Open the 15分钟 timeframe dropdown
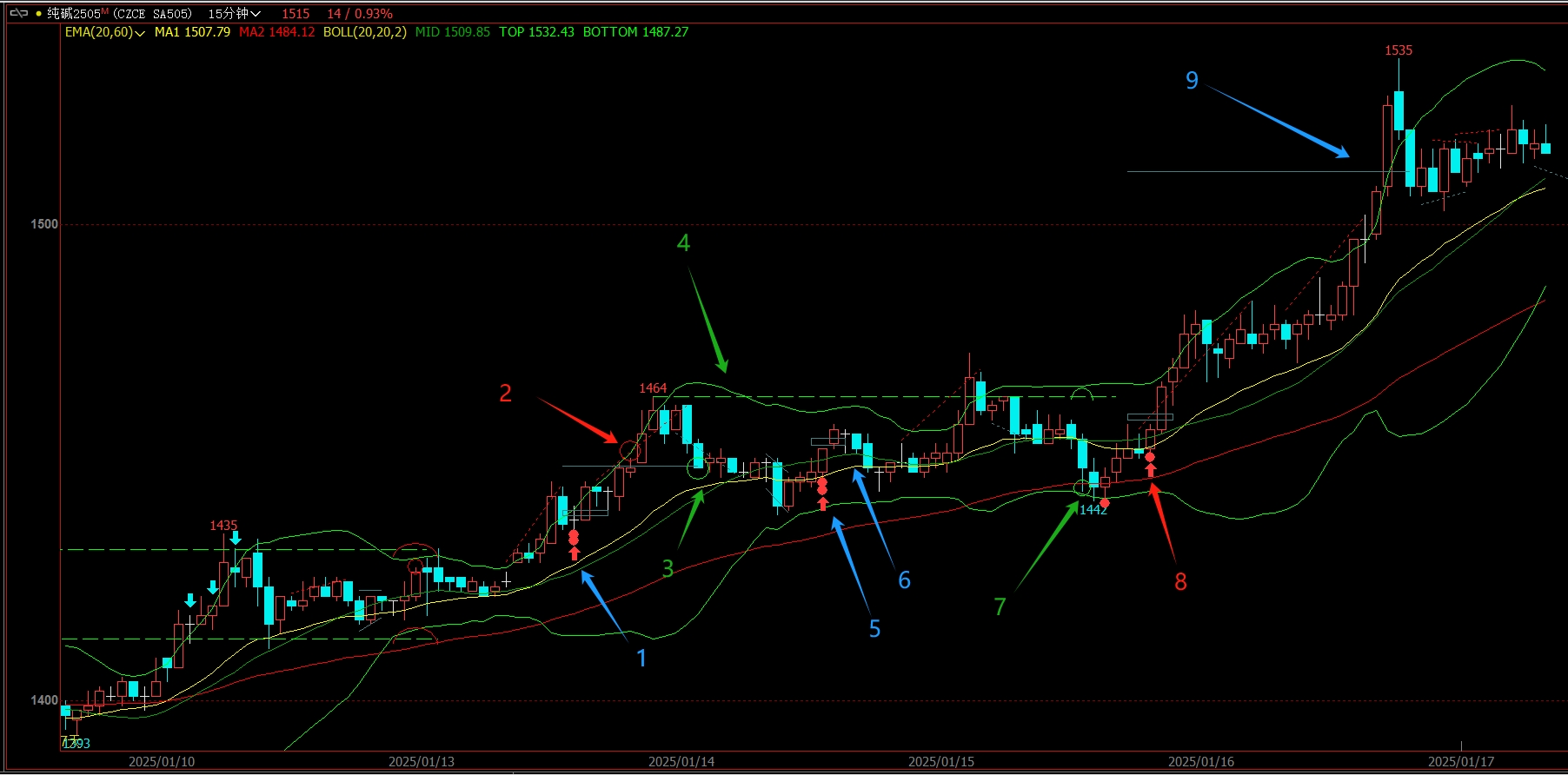The image size is (1568, 775). coord(234,14)
